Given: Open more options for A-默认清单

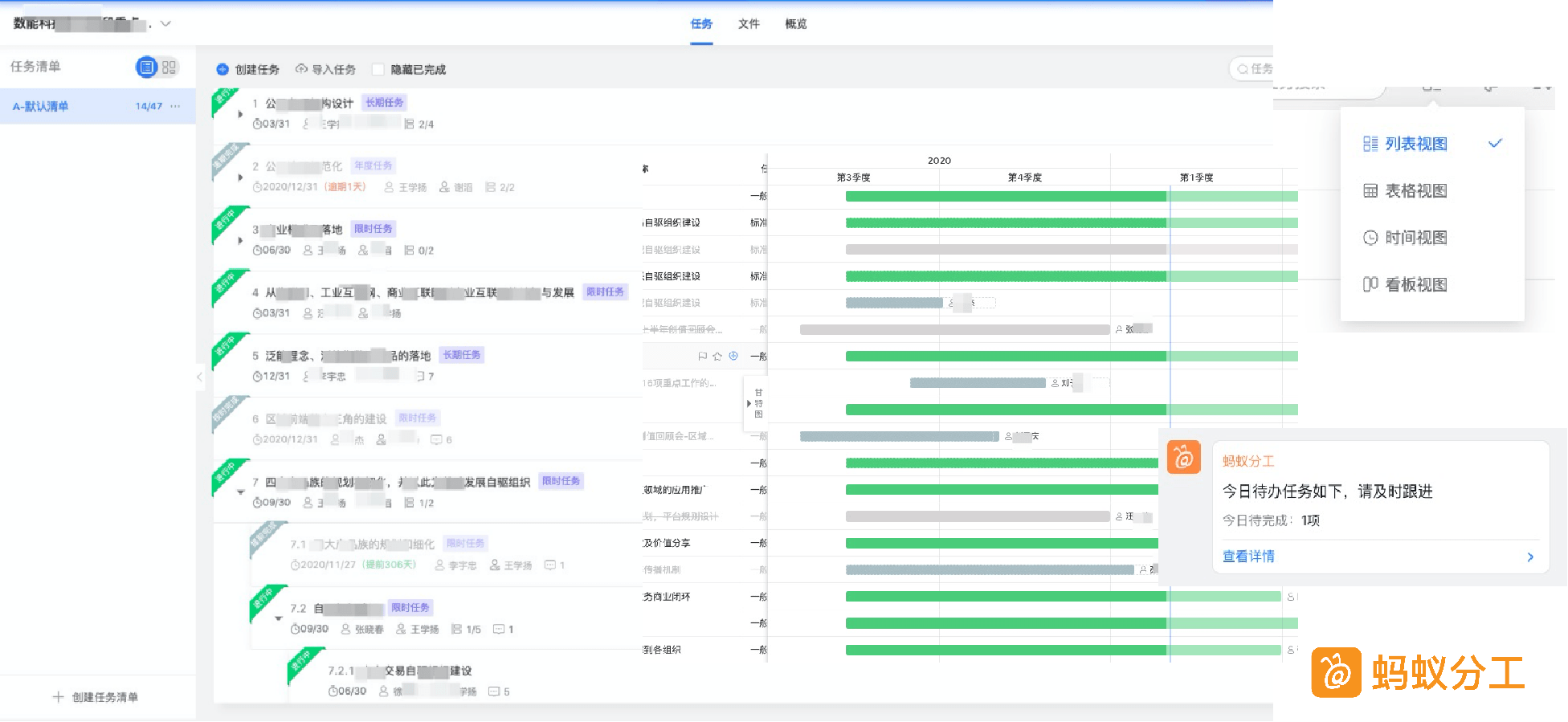Looking at the screenshot, I should pos(175,106).
